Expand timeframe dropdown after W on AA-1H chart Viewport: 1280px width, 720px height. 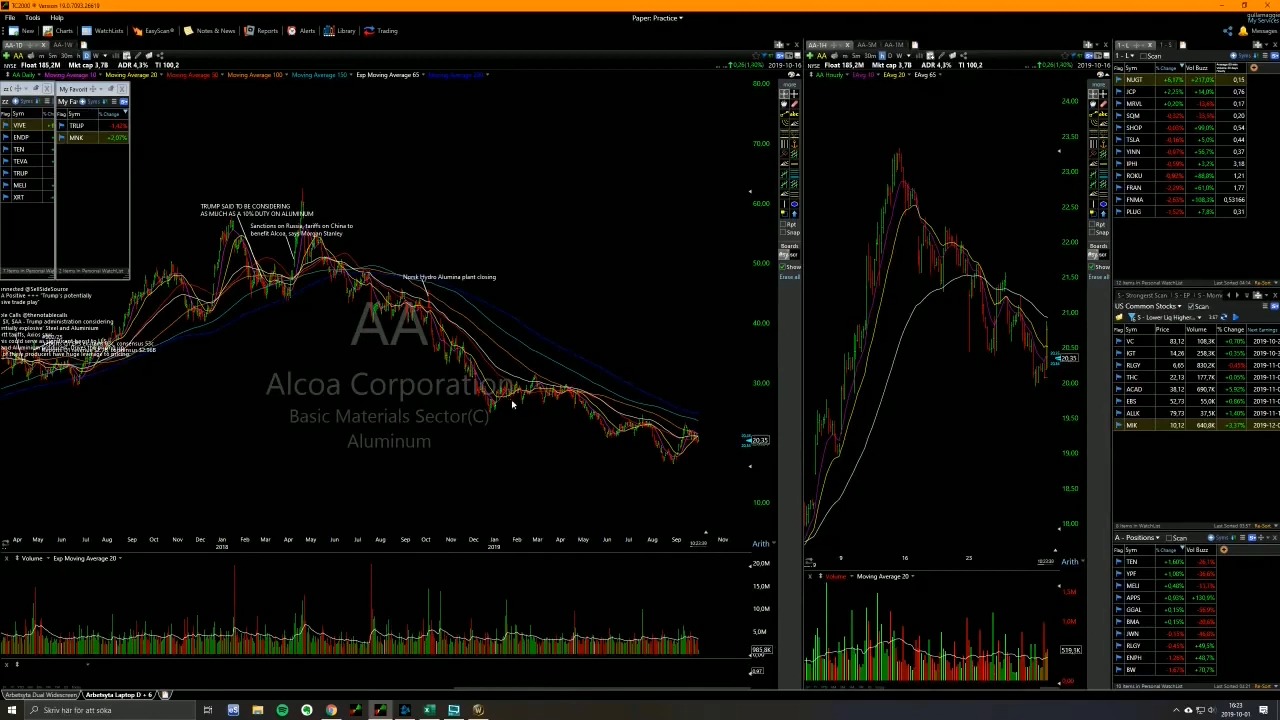pos(909,56)
